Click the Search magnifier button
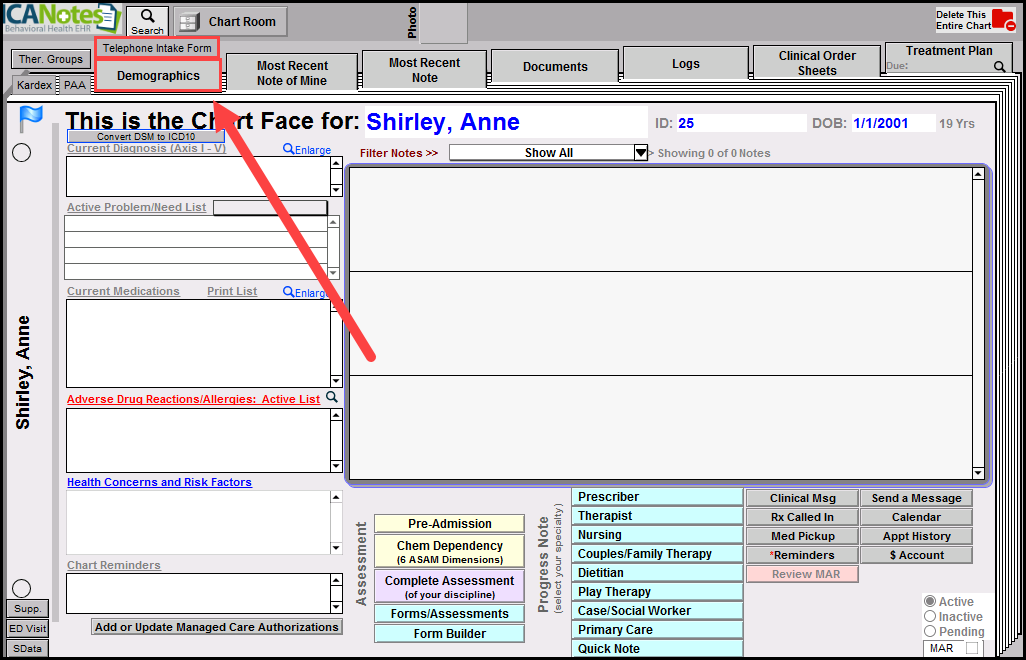This screenshot has width=1026, height=660. click(147, 20)
